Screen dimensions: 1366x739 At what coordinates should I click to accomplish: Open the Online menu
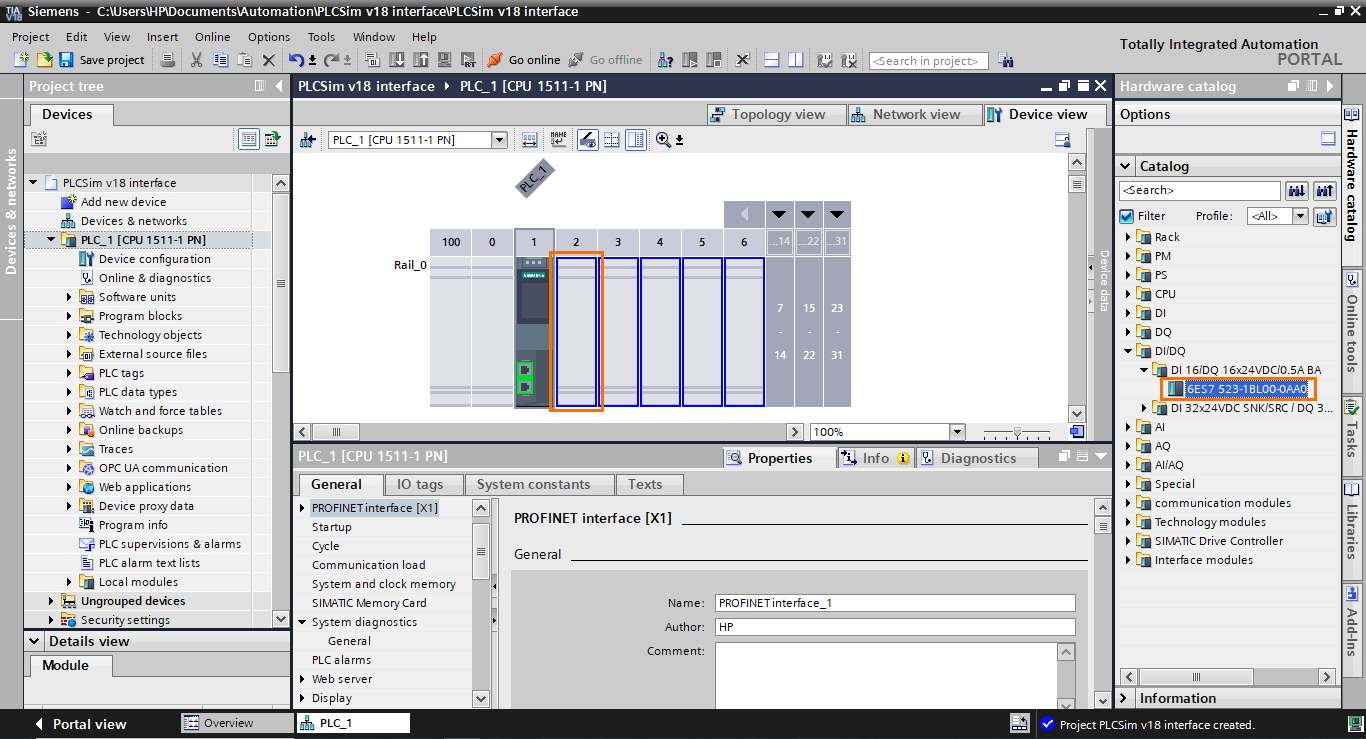pyautogui.click(x=213, y=37)
